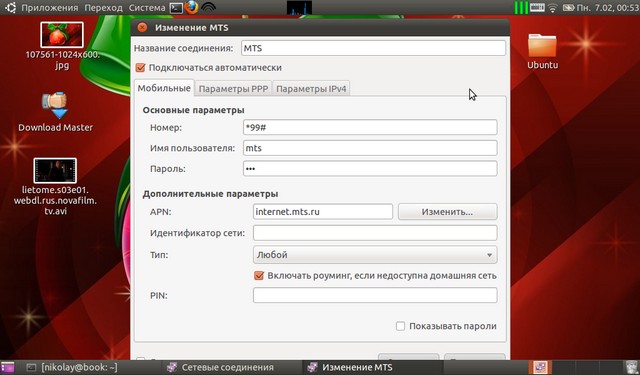Click the Пароль field
This screenshot has height=375, width=640.
coord(370,169)
